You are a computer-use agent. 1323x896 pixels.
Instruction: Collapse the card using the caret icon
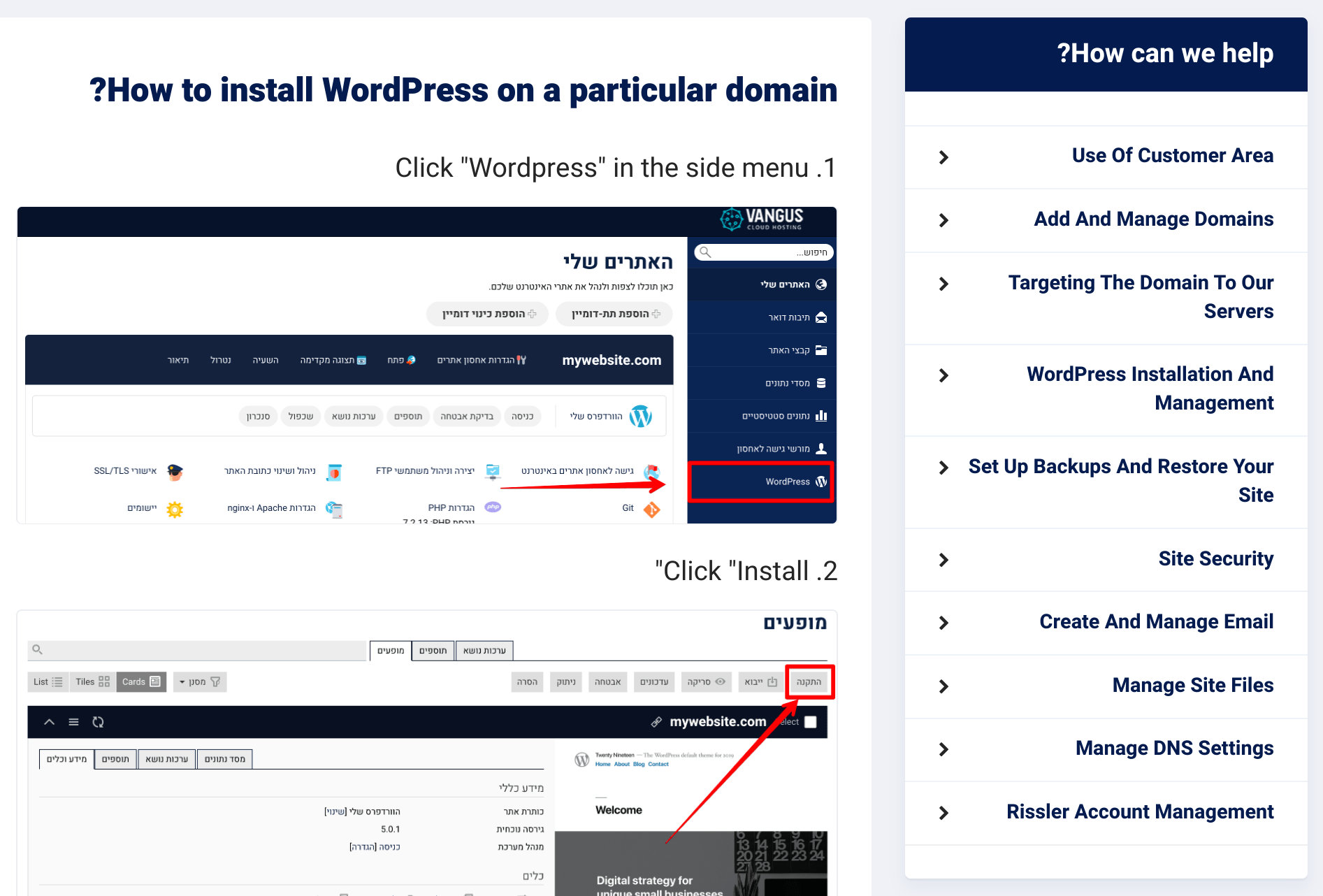[x=49, y=722]
